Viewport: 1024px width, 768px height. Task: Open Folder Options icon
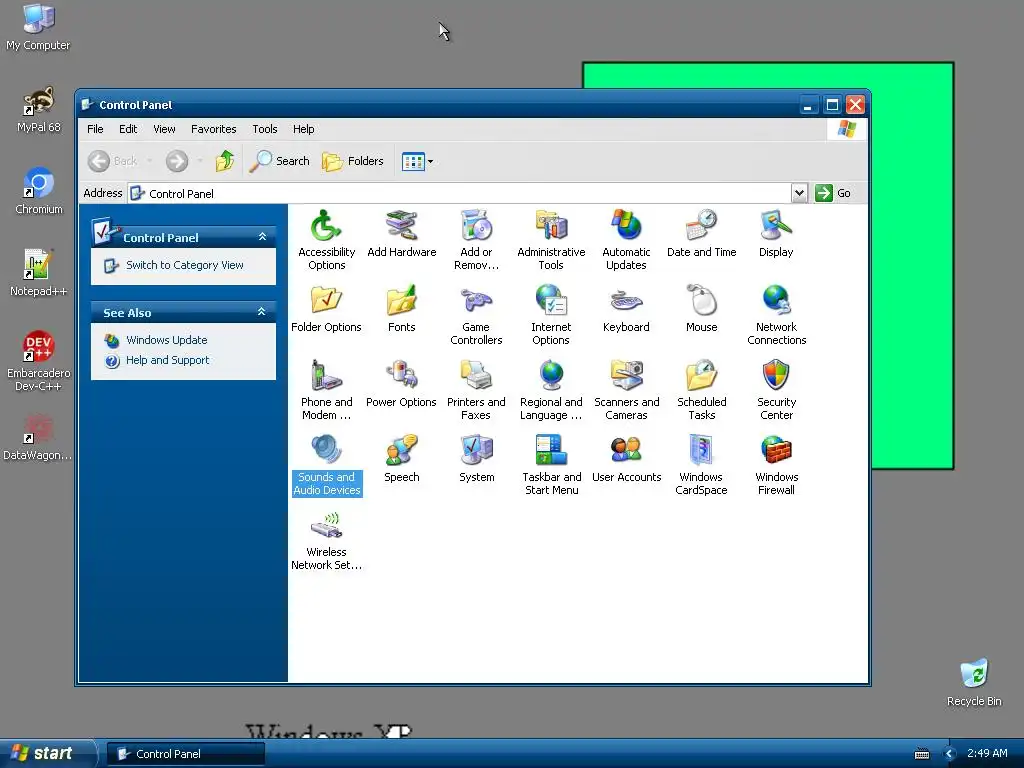tap(326, 310)
